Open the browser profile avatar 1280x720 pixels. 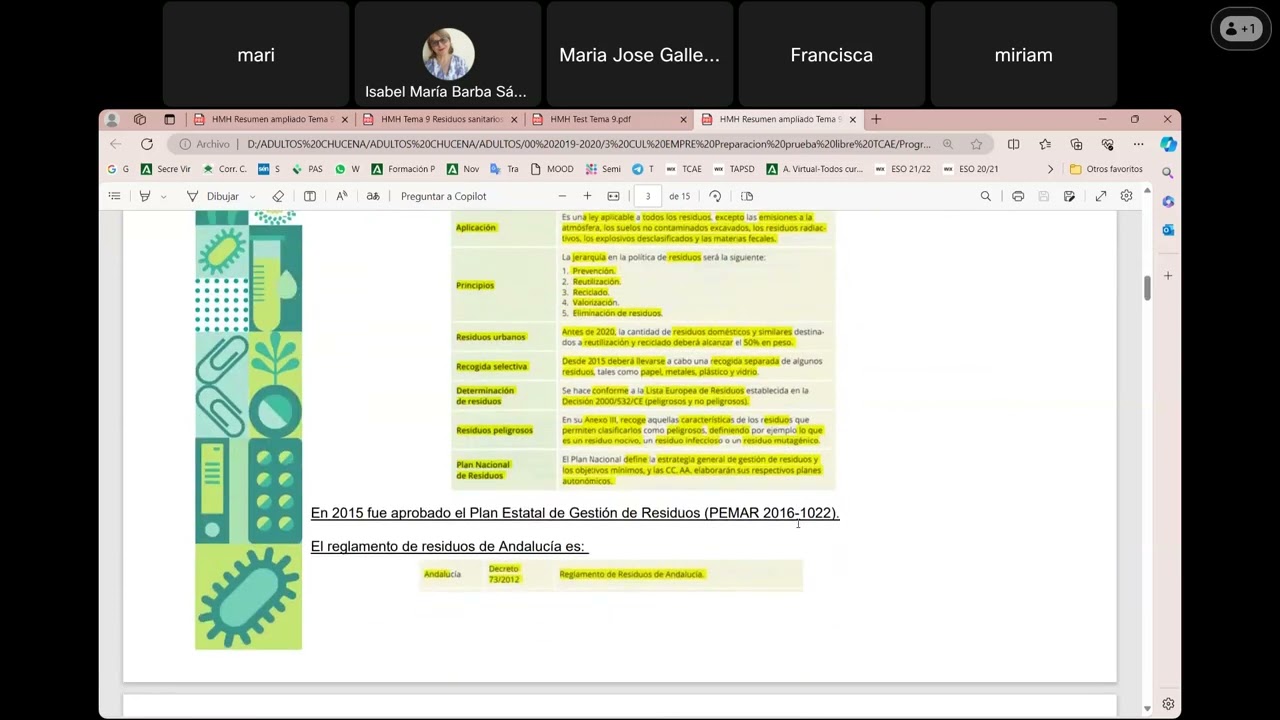point(112,119)
